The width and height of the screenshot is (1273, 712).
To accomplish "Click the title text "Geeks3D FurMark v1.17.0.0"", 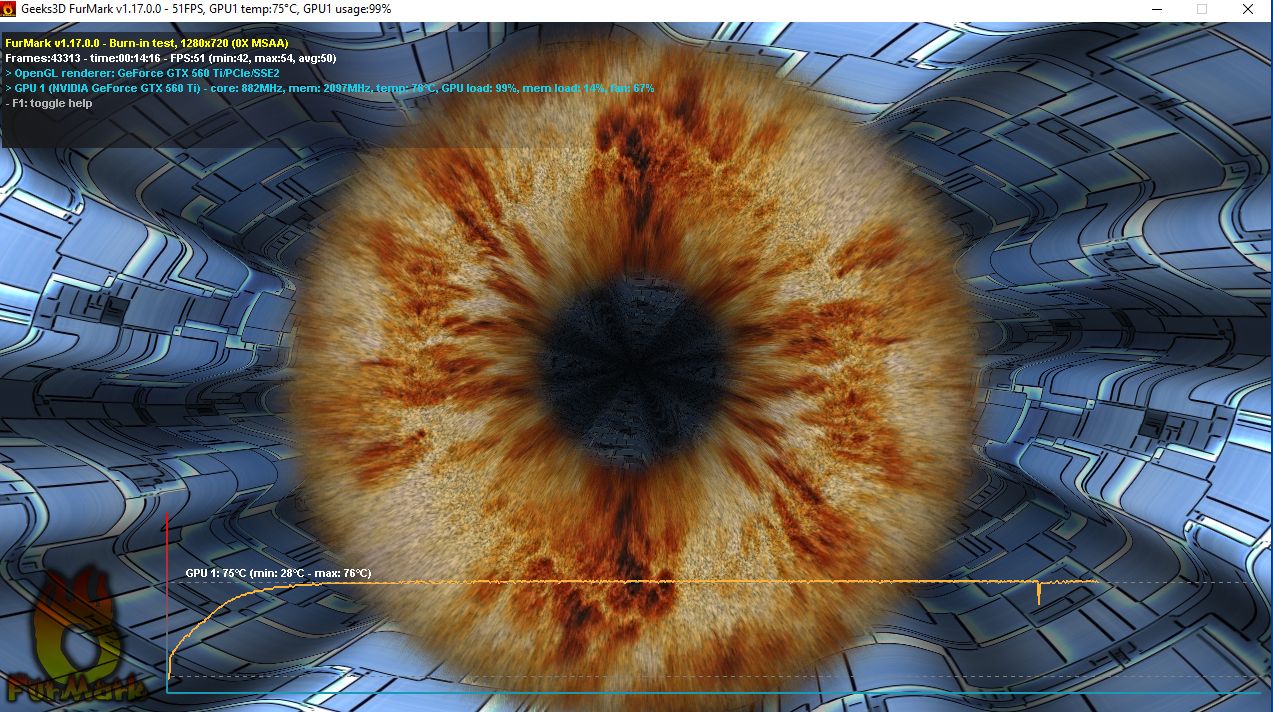I will tap(92, 9).
